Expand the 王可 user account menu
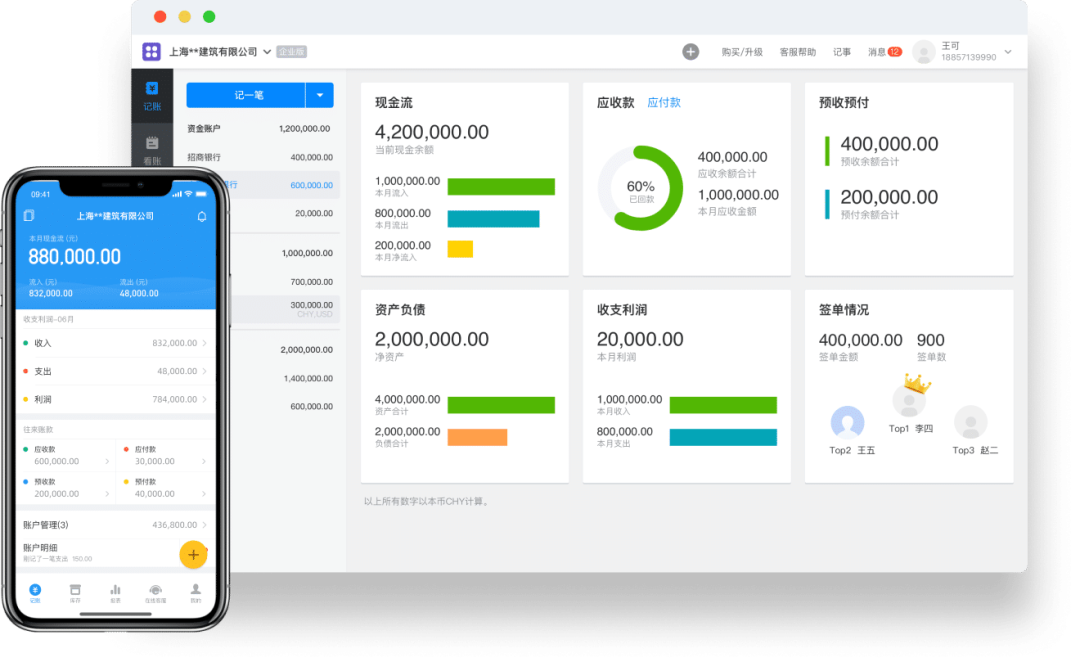The height and width of the screenshot is (671, 1080). tap(1007, 52)
